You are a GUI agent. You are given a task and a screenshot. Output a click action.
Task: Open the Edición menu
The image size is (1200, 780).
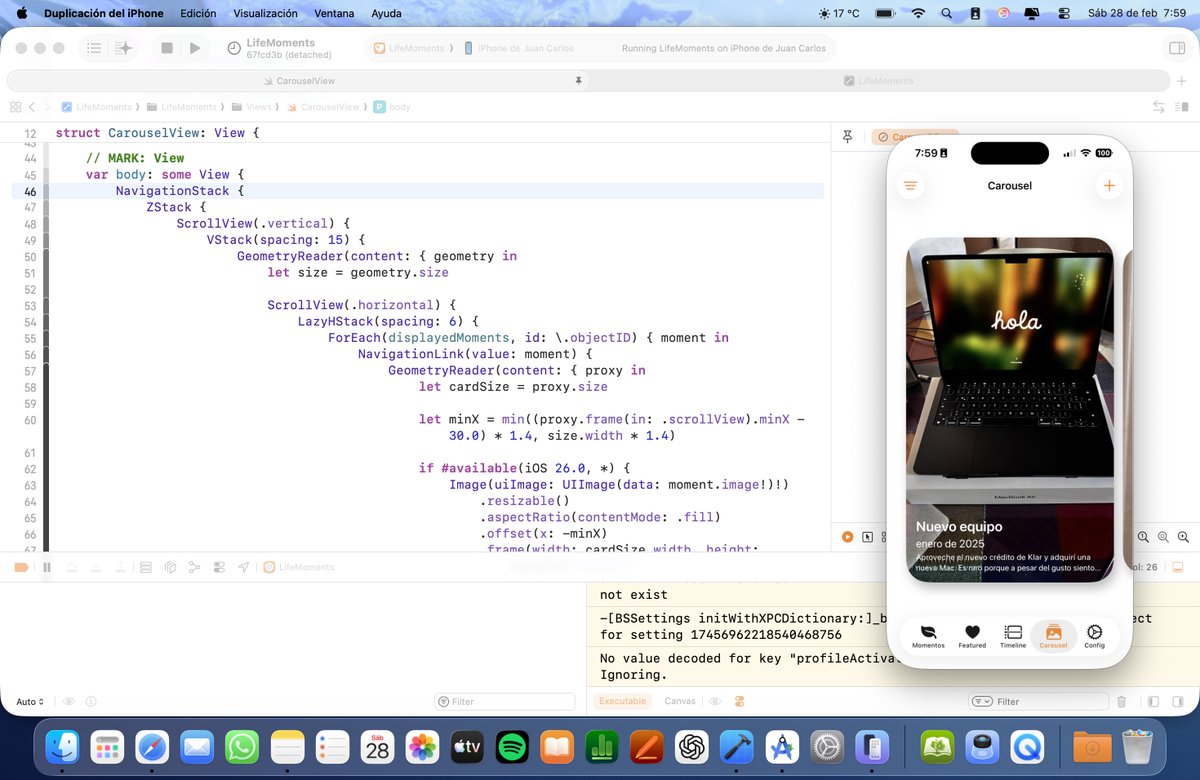click(x=198, y=14)
